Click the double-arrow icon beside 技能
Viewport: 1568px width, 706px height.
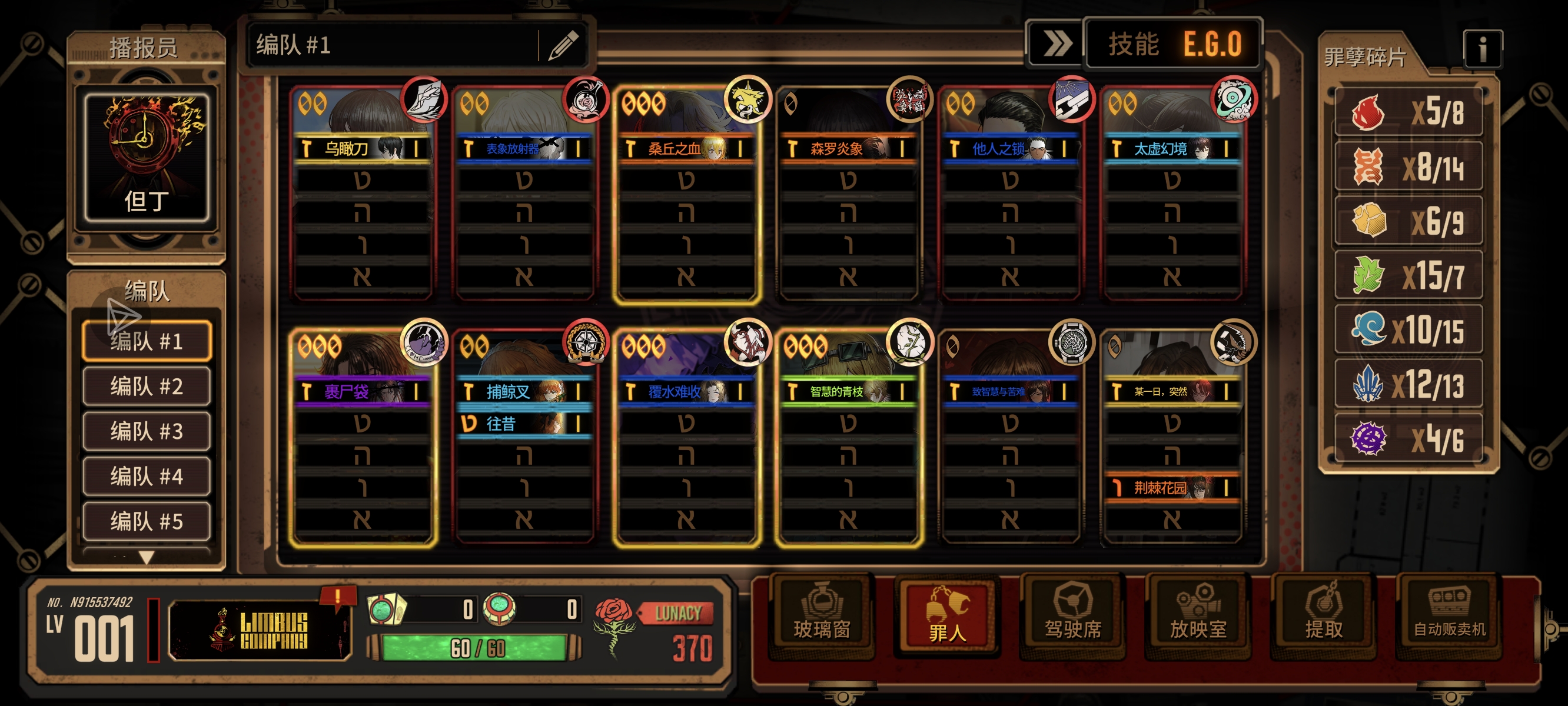tap(1056, 44)
